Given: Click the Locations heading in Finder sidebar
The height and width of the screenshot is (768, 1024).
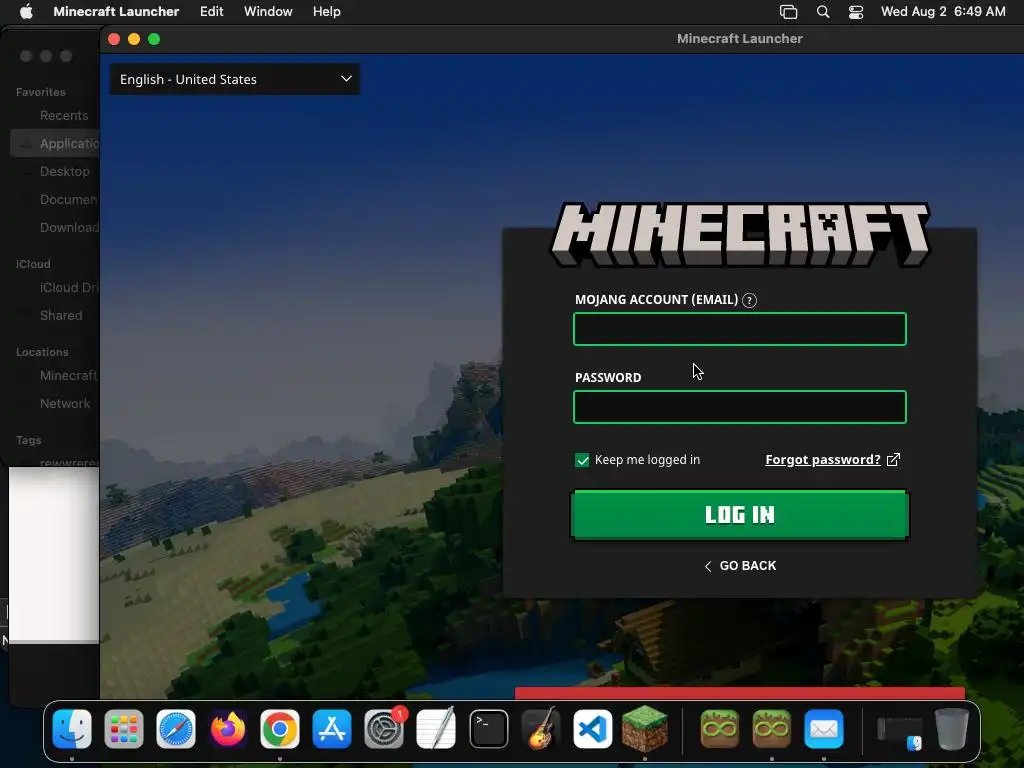Looking at the screenshot, I should pos(42,352).
